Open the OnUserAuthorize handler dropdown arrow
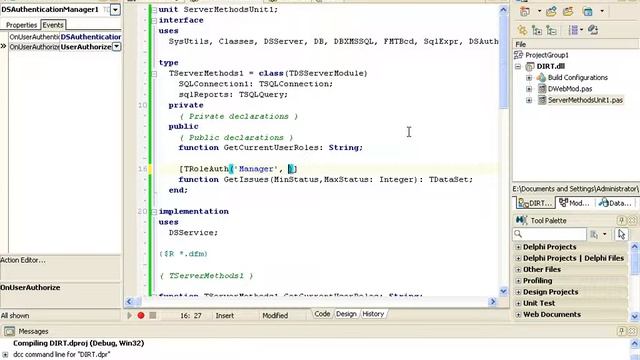The width and height of the screenshot is (640, 360). click(x=116, y=47)
